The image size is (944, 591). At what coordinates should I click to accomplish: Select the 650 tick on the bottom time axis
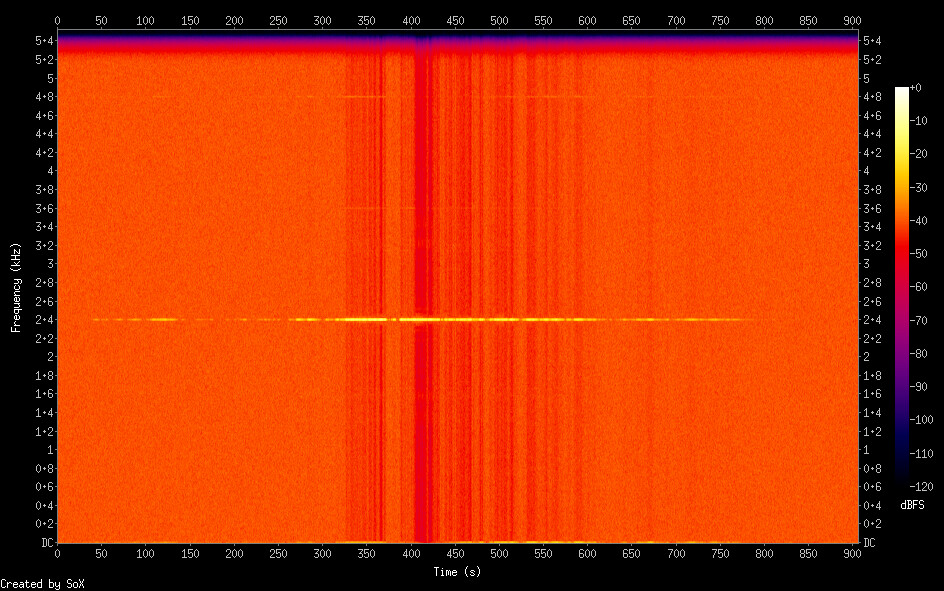click(x=632, y=553)
